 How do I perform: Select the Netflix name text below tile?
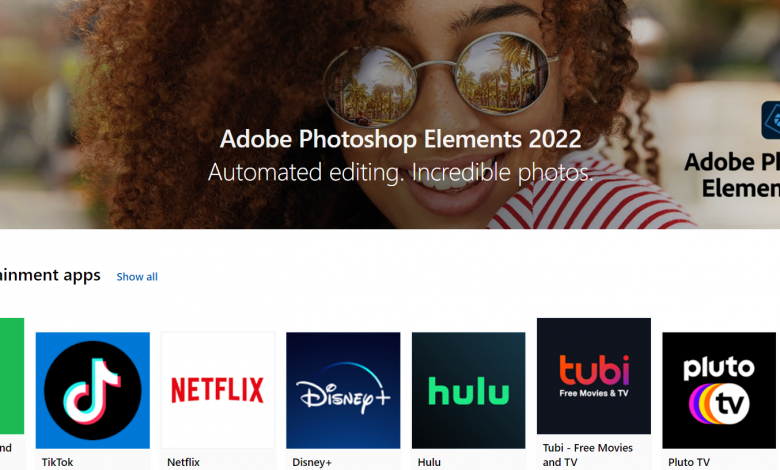(x=183, y=463)
